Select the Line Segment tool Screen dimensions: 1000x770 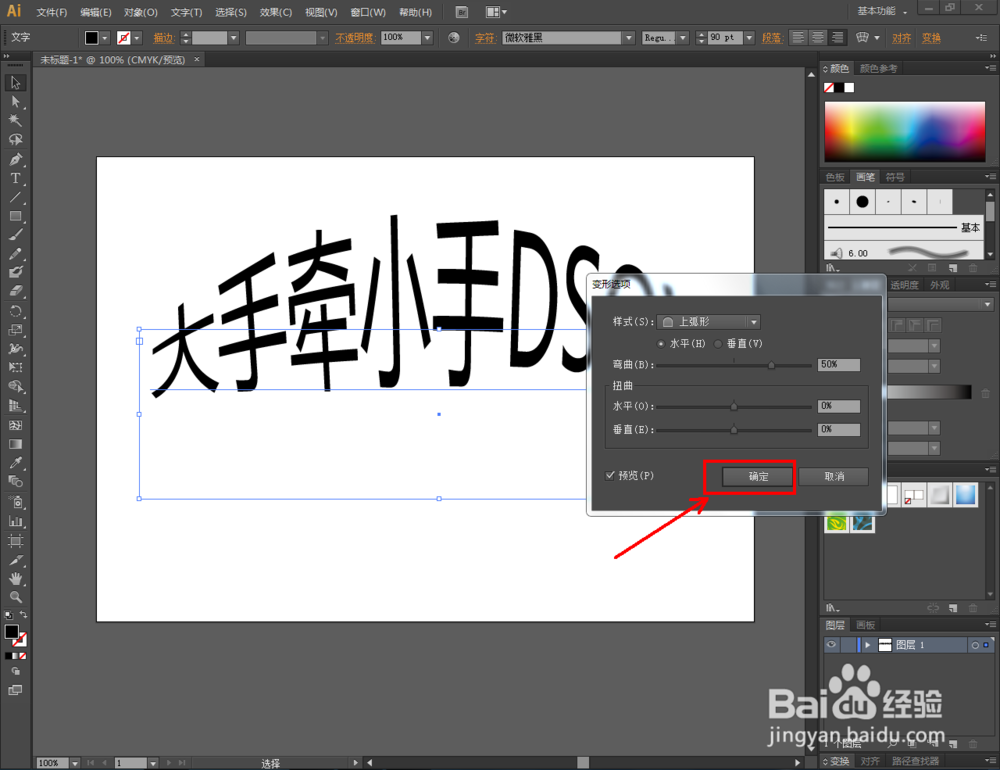[x=15, y=197]
